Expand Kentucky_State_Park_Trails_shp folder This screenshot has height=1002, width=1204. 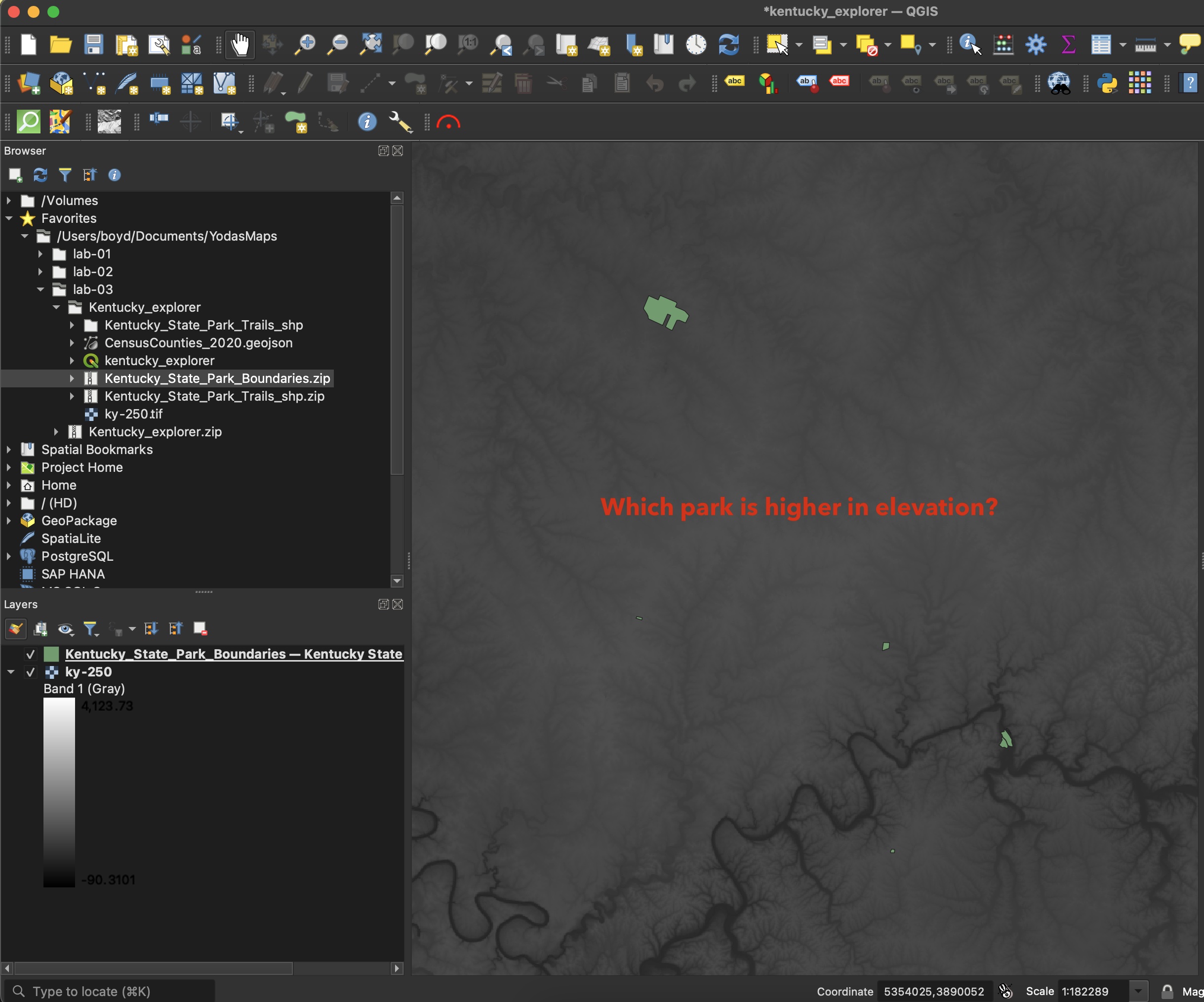72,325
